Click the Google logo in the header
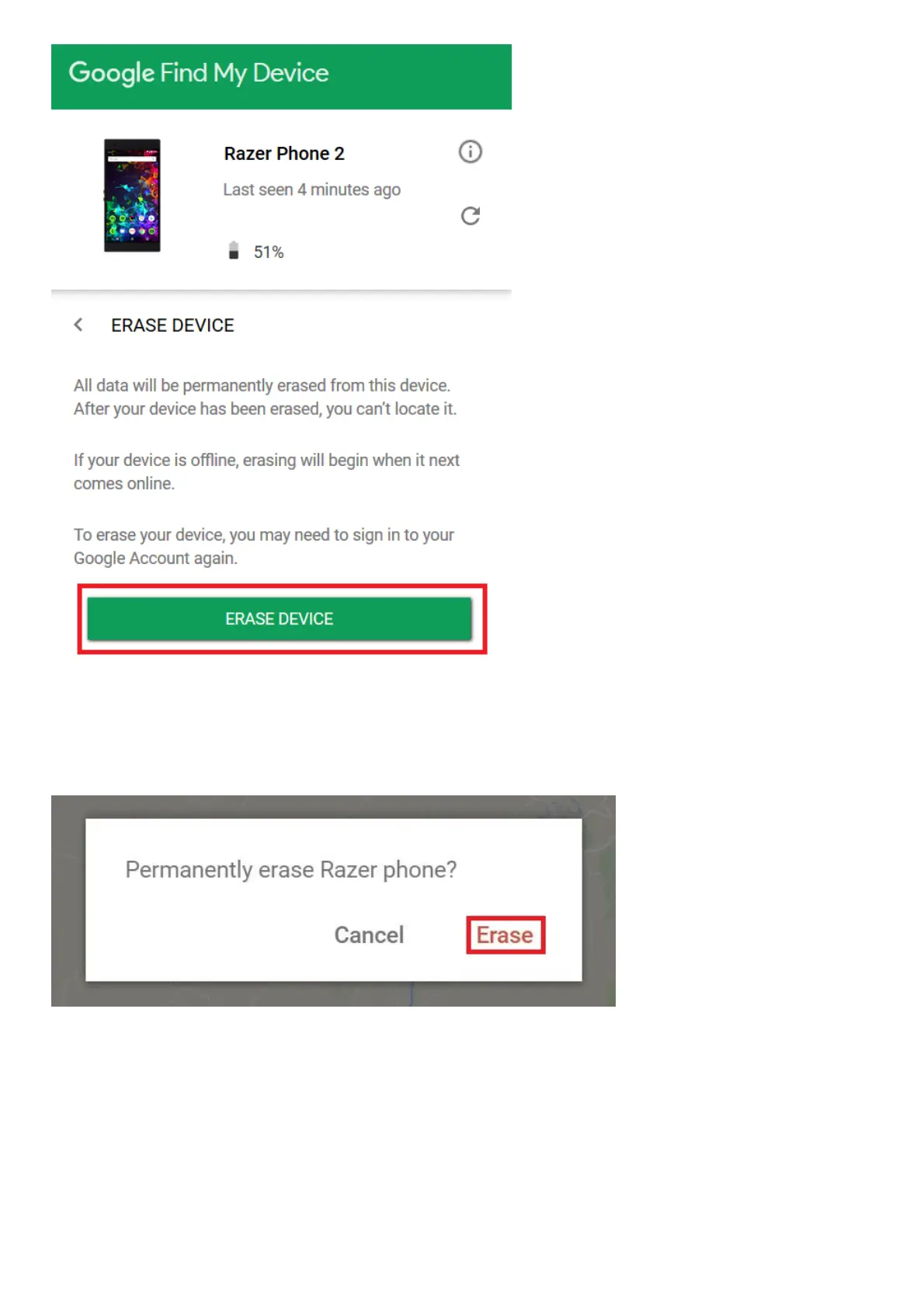The height and width of the screenshot is (1308, 924). point(112,73)
